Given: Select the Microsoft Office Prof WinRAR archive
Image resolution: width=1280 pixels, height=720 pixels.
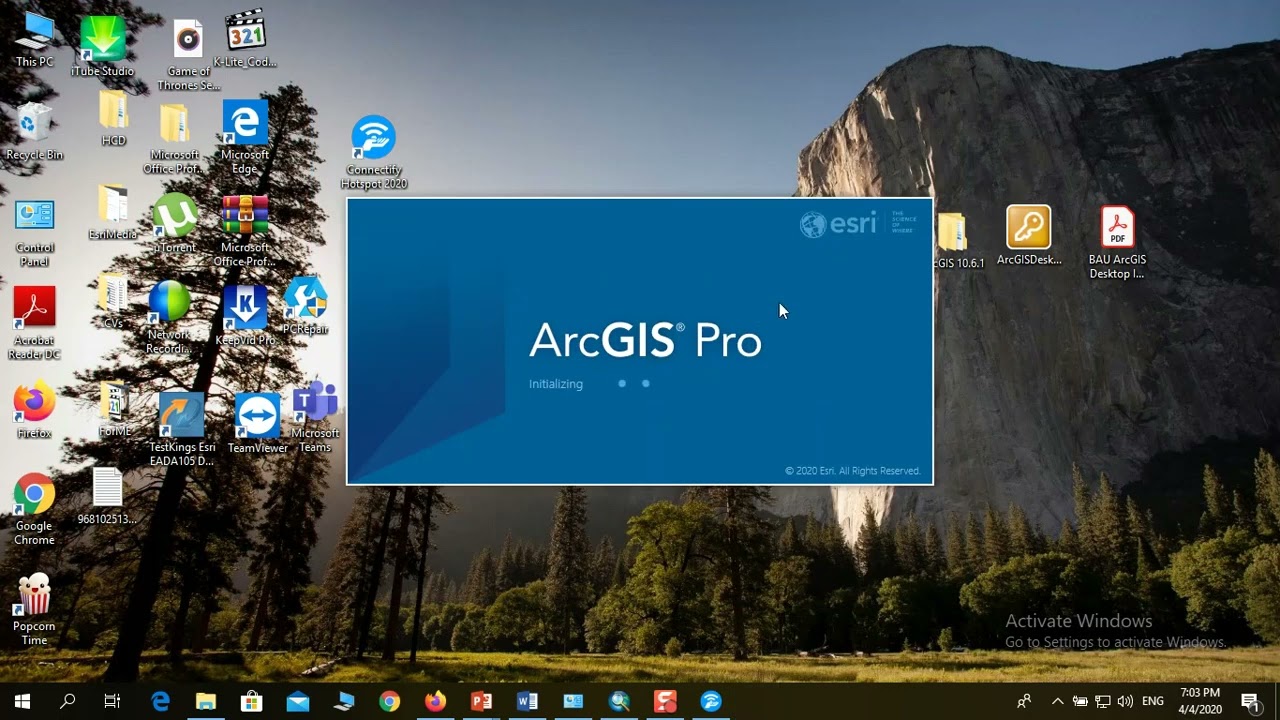Looking at the screenshot, I should pos(246,231).
